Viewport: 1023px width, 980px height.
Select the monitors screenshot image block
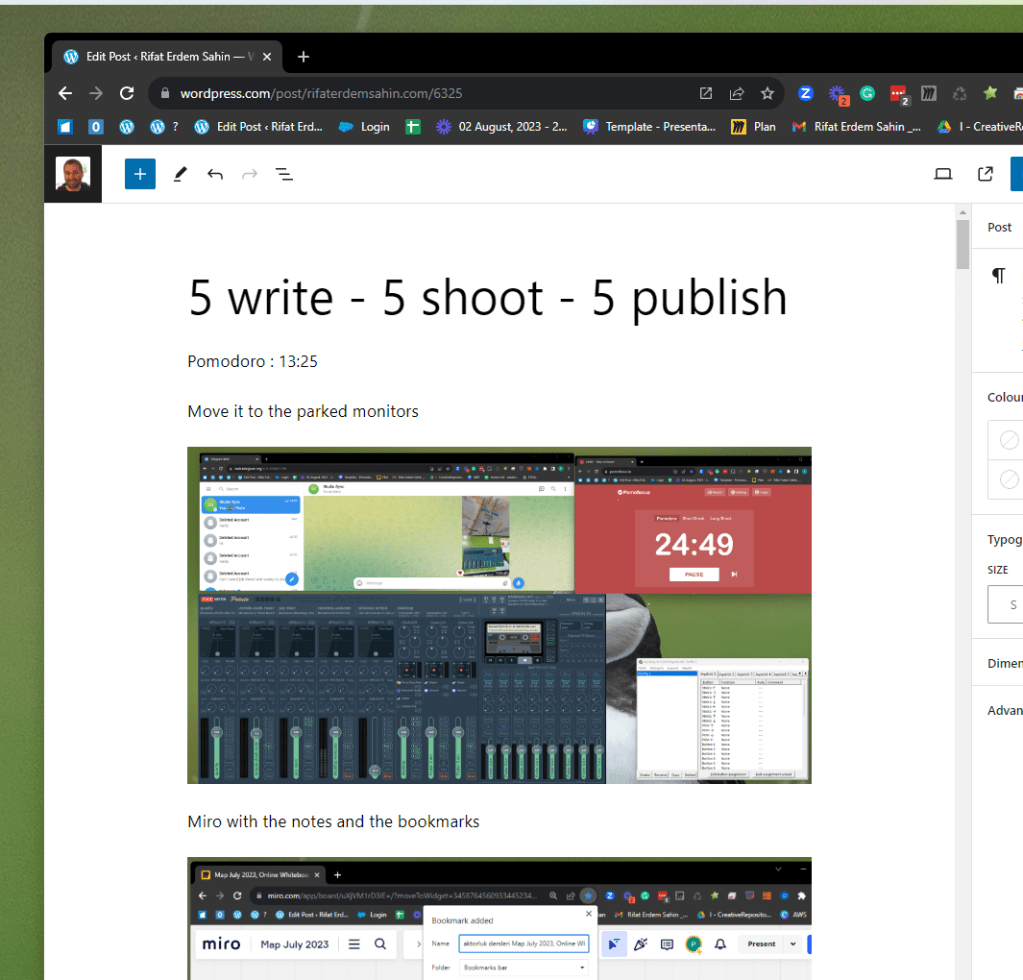click(x=499, y=615)
